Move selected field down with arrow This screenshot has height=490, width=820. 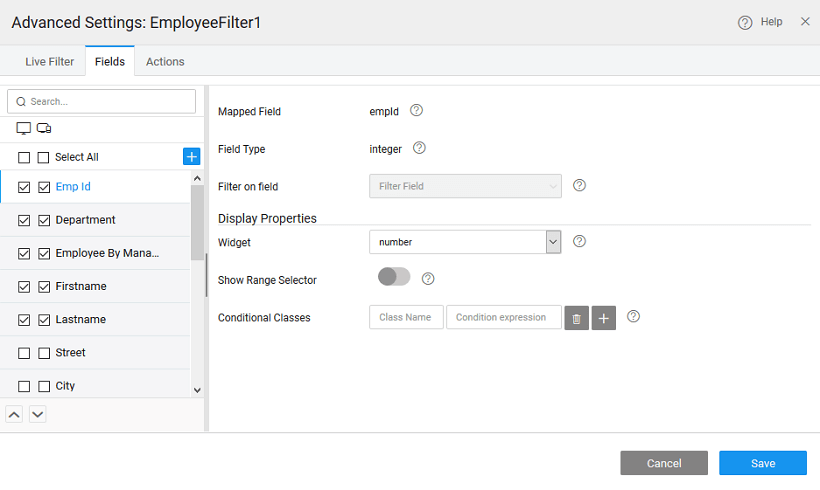37,414
